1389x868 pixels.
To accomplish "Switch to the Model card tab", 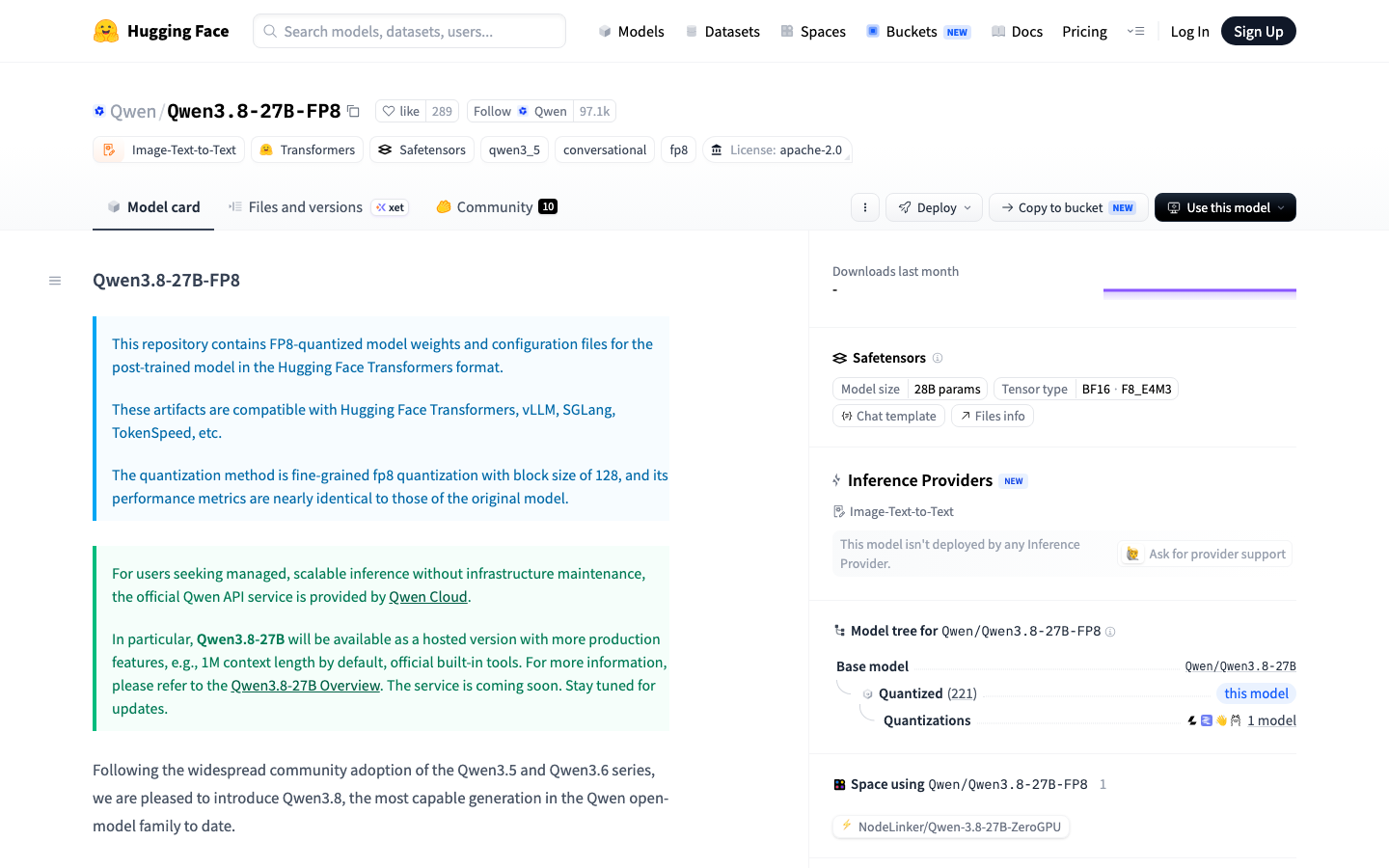I will click(x=153, y=206).
